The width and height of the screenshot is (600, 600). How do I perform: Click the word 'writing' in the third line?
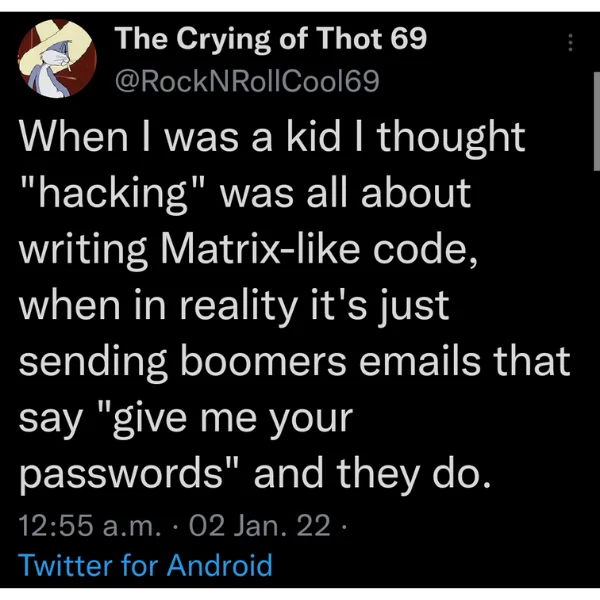83,251
